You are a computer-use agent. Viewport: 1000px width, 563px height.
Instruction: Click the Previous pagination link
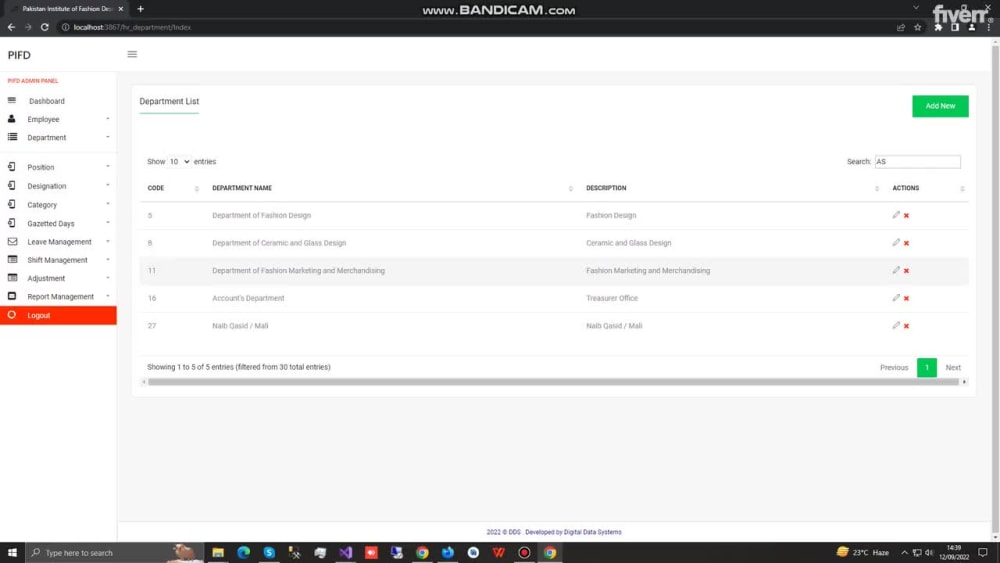pos(893,368)
